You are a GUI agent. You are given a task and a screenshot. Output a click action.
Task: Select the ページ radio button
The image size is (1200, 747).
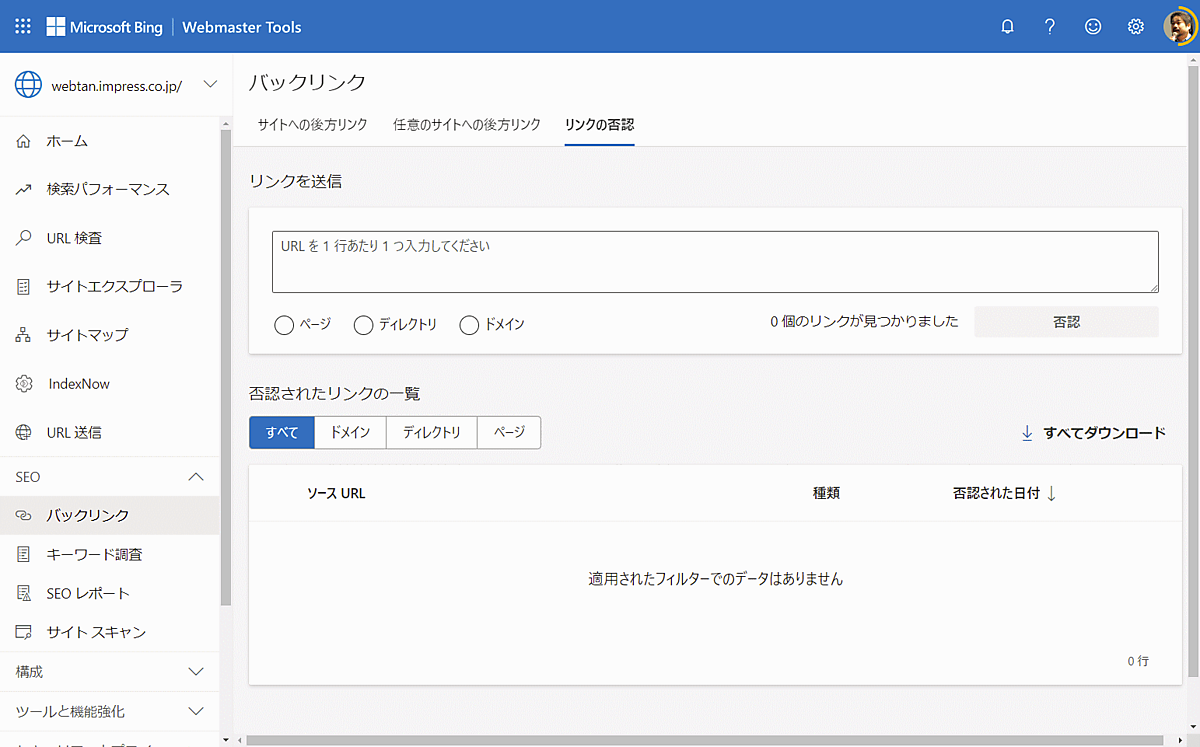(x=284, y=325)
